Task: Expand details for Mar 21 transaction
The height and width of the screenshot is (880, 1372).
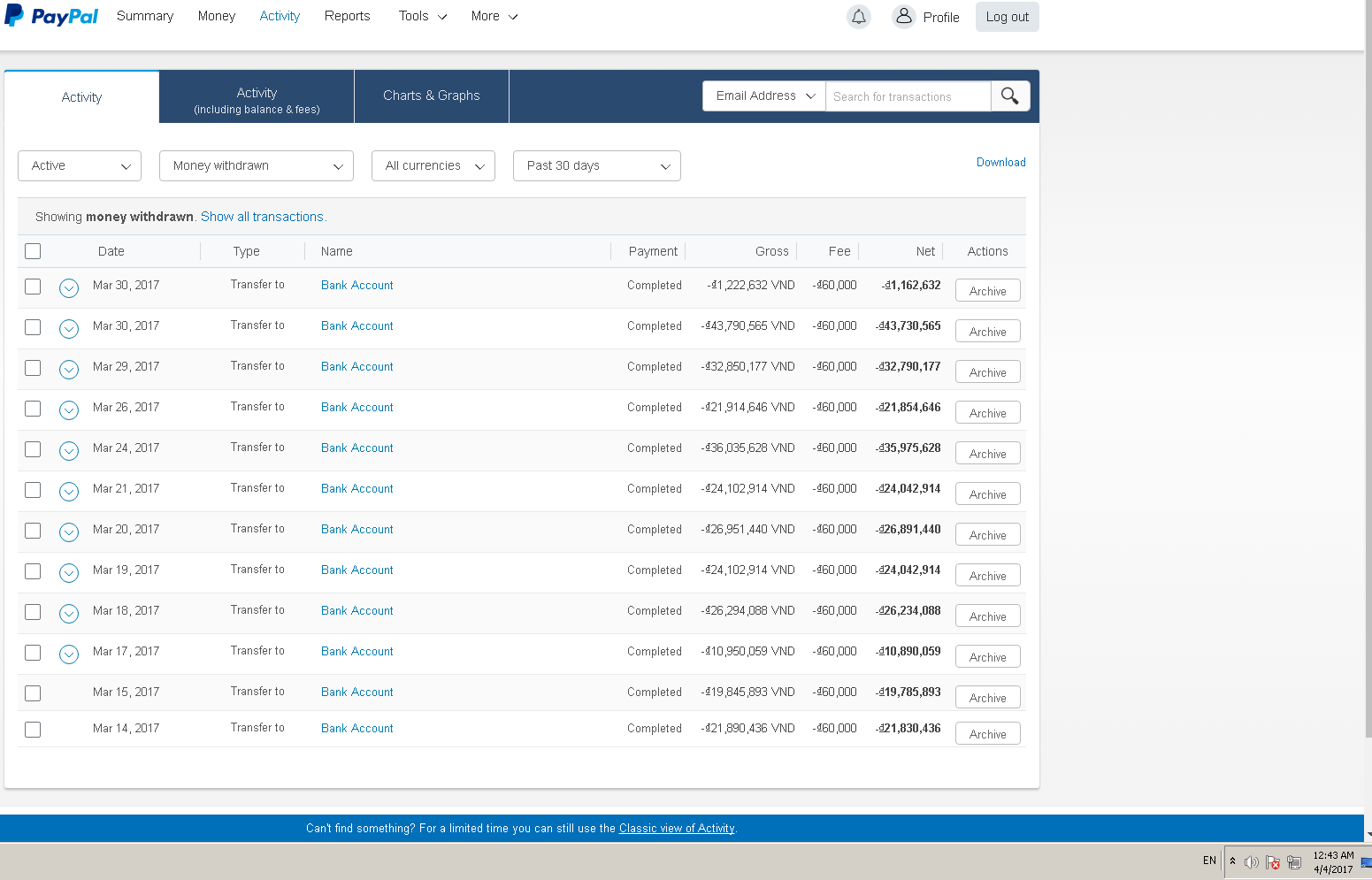Action: (x=69, y=491)
